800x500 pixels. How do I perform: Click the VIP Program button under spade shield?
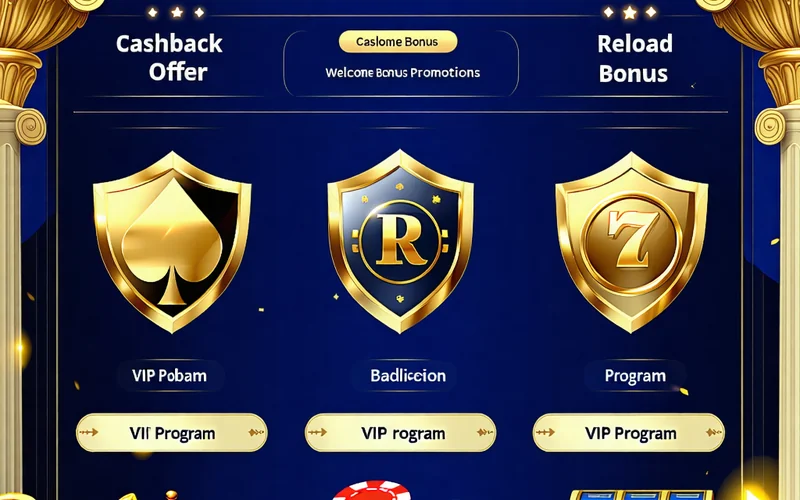pyautogui.click(x=171, y=433)
